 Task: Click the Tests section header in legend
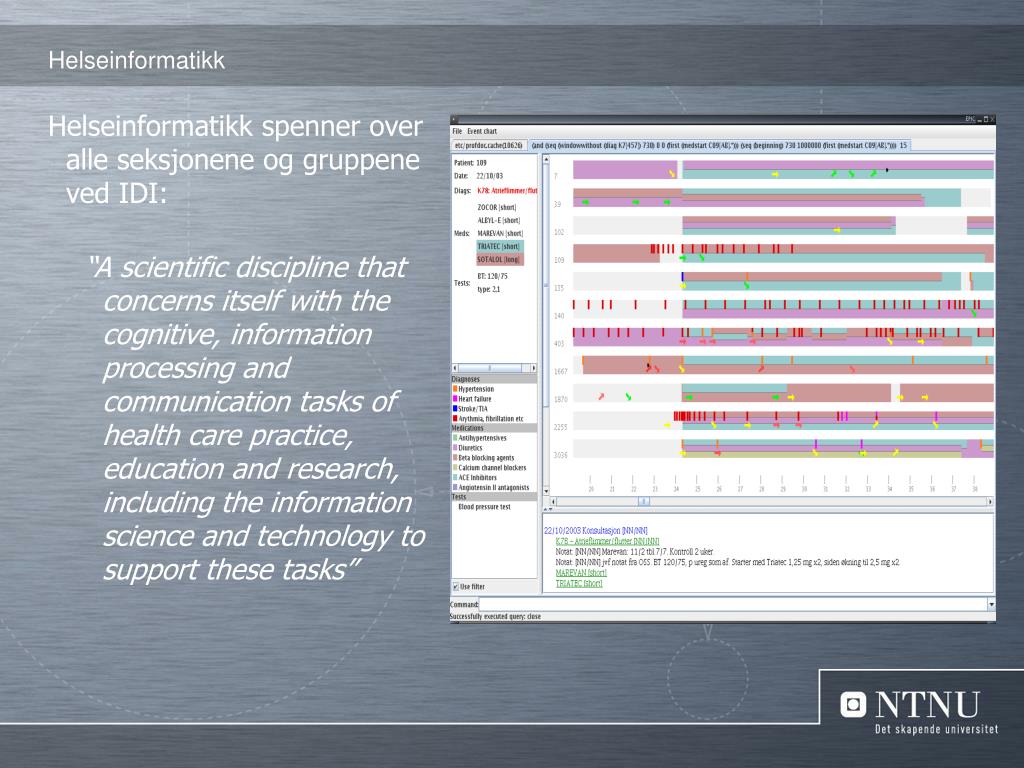click(x=494, y=497)
